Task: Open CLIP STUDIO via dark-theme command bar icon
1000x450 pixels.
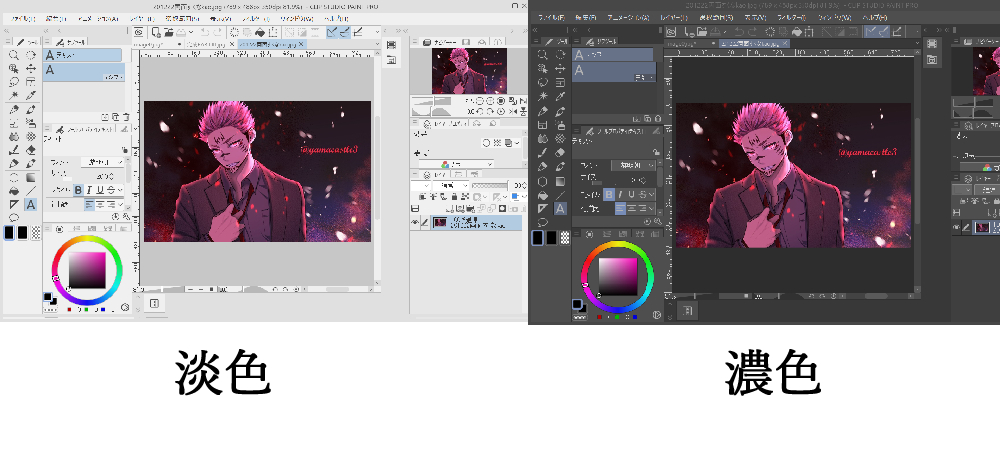Action: (x=670, y=31)
